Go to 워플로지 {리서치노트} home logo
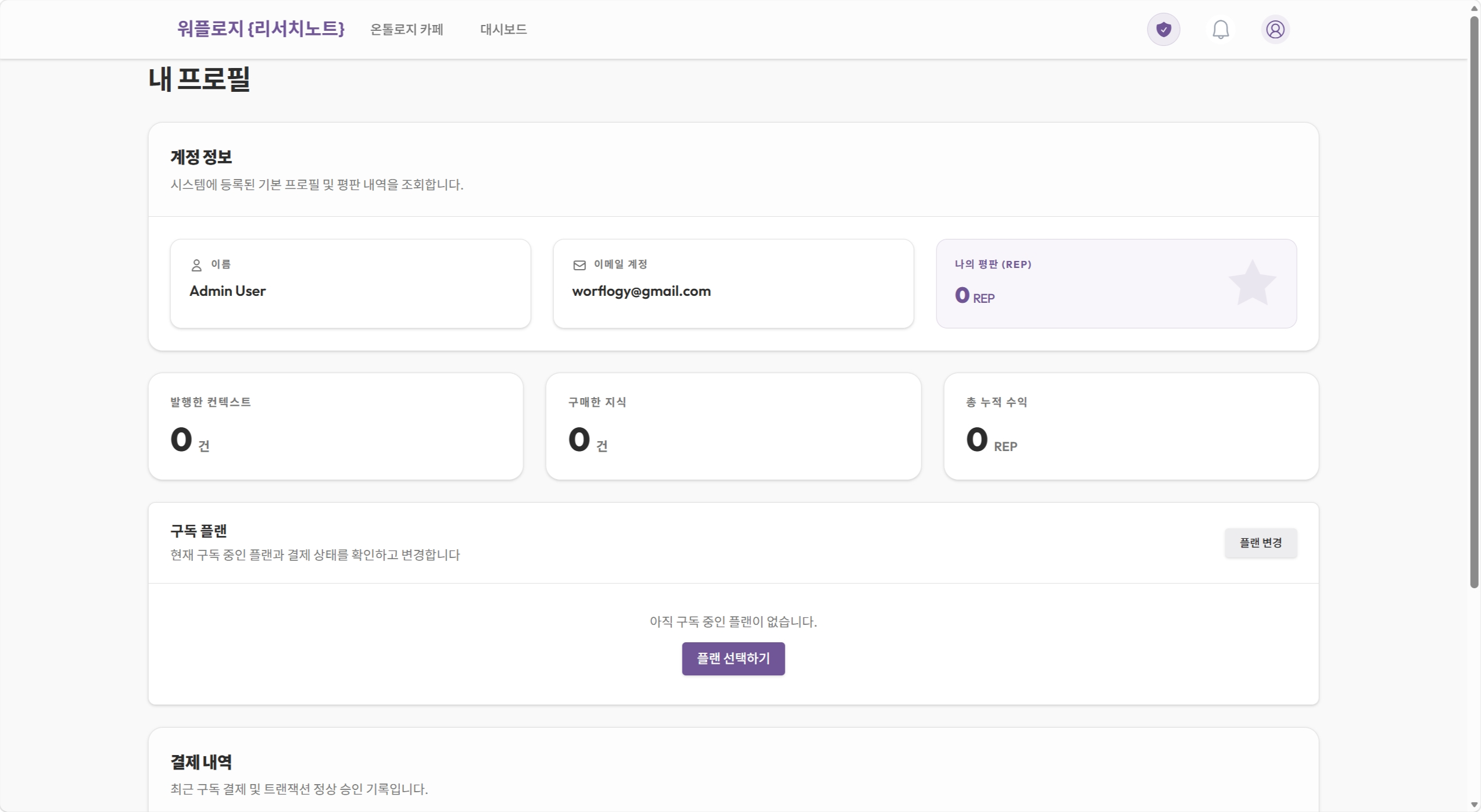Screen dimensions: 1481x812 pyautogui.click(x=260, y=29)
